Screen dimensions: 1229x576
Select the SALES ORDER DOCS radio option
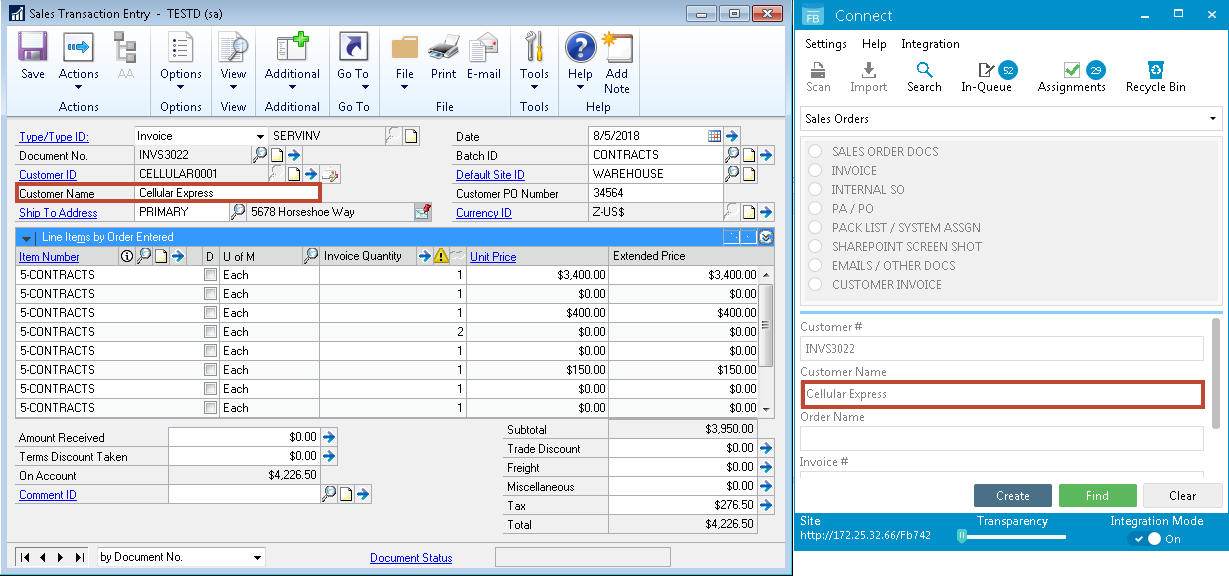click(x=815, y=152)
